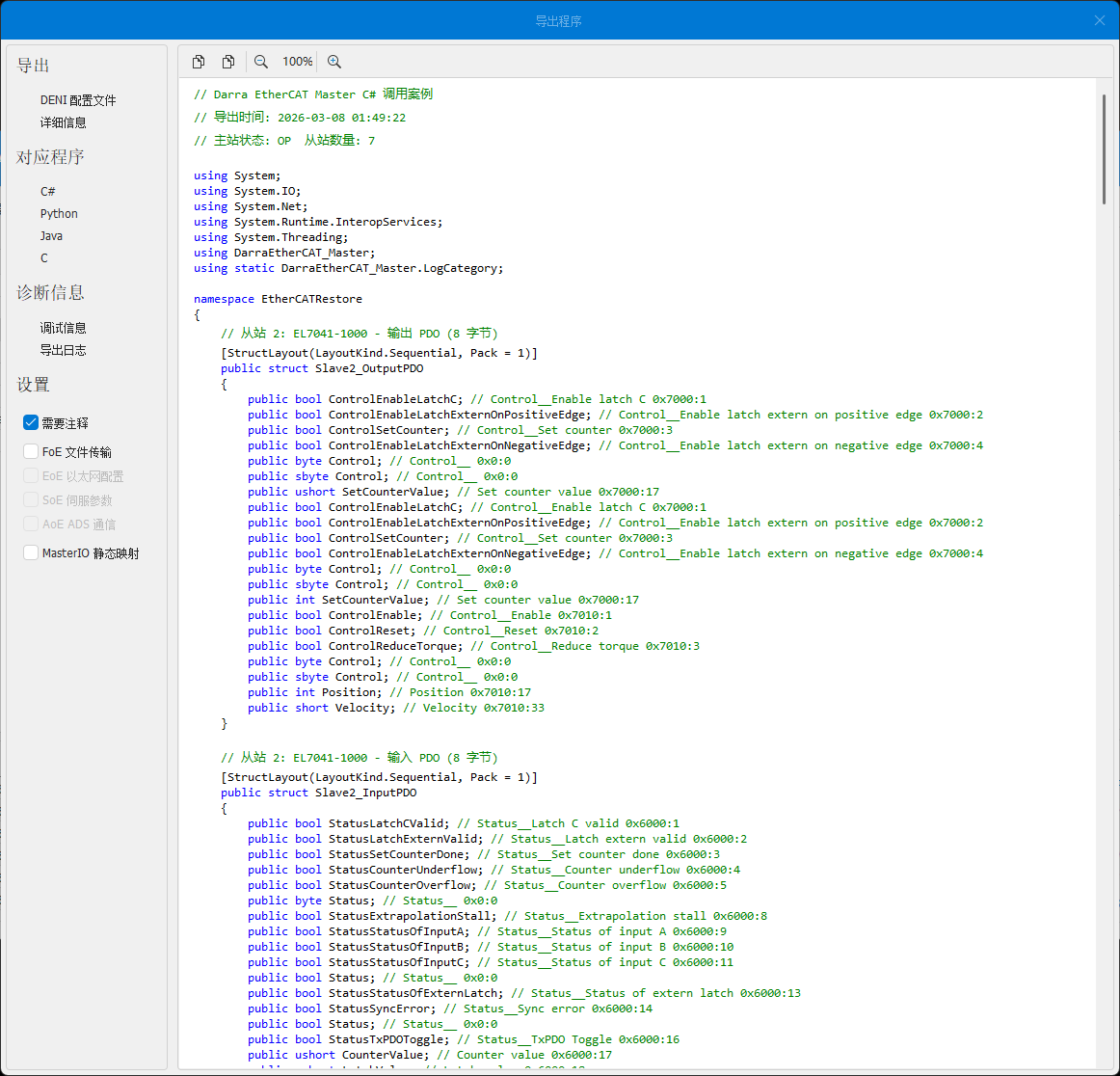
Task: Zoom in the code preview
Action: coord(334,62)
